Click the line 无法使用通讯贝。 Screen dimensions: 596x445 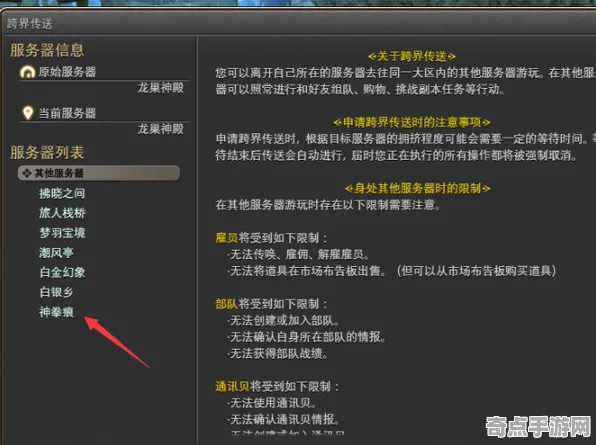pyautogui.click(x=272, y=403)
